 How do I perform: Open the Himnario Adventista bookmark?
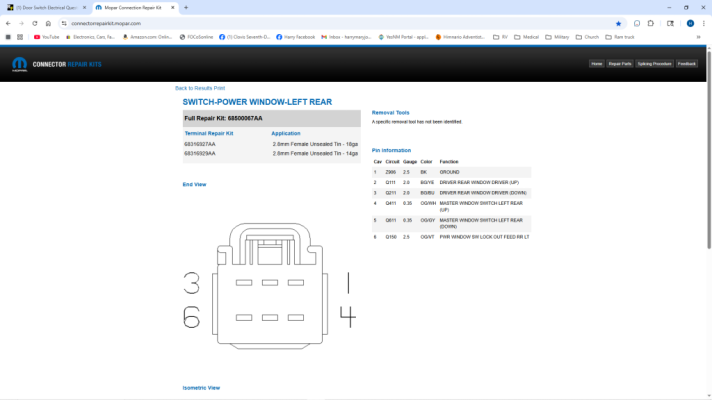tap(460, 37)
